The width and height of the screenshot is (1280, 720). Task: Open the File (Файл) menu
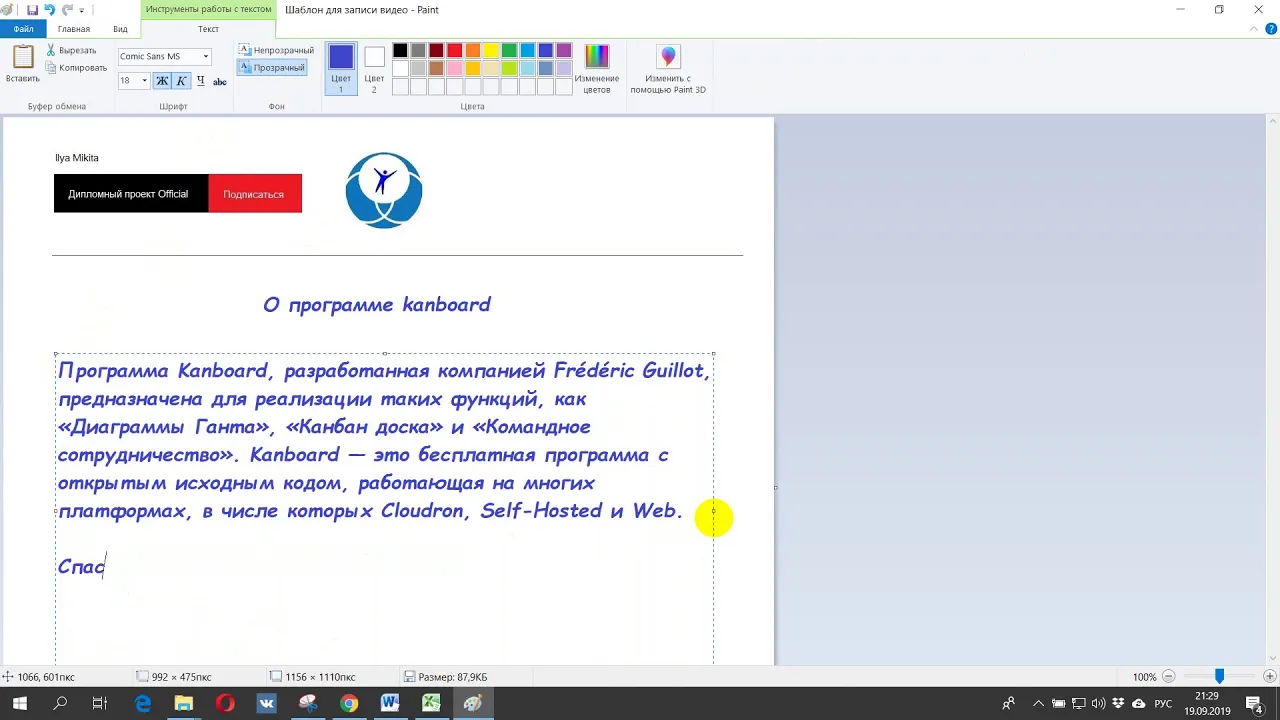pos(24,29)
